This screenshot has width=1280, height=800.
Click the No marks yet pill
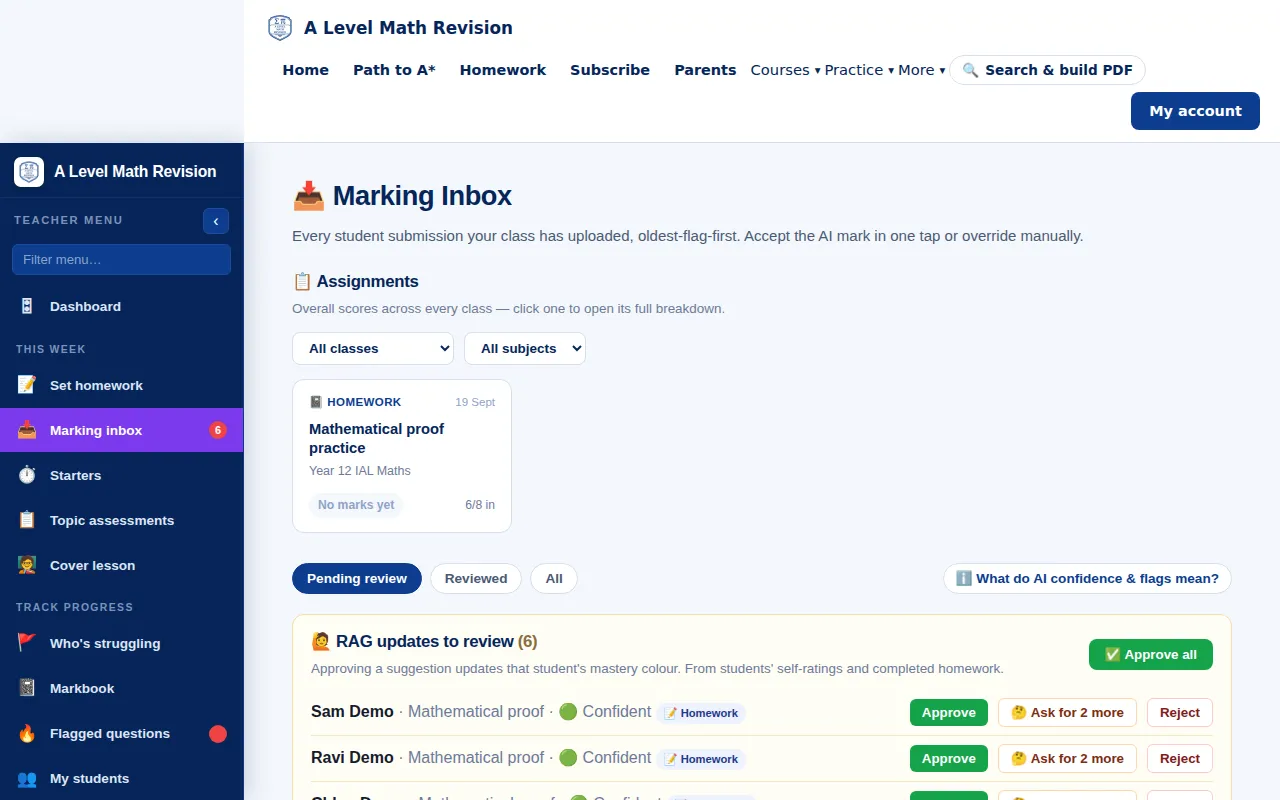click(x=356, y=505)
